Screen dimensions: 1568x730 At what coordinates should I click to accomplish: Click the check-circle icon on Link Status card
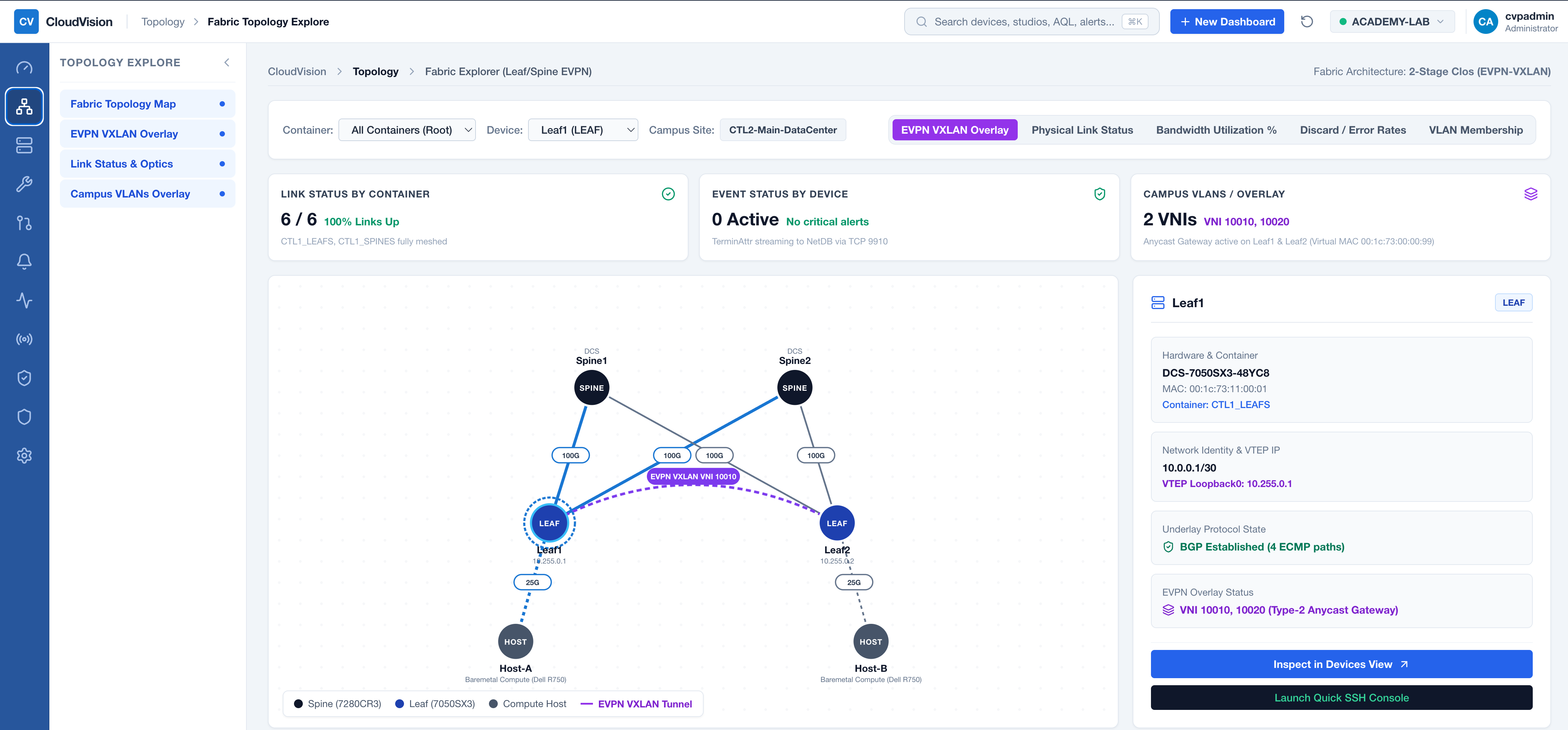(x=668, y=194)
